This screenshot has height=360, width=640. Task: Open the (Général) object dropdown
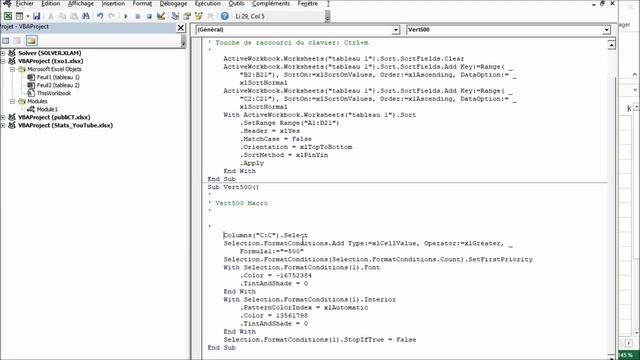396,30
